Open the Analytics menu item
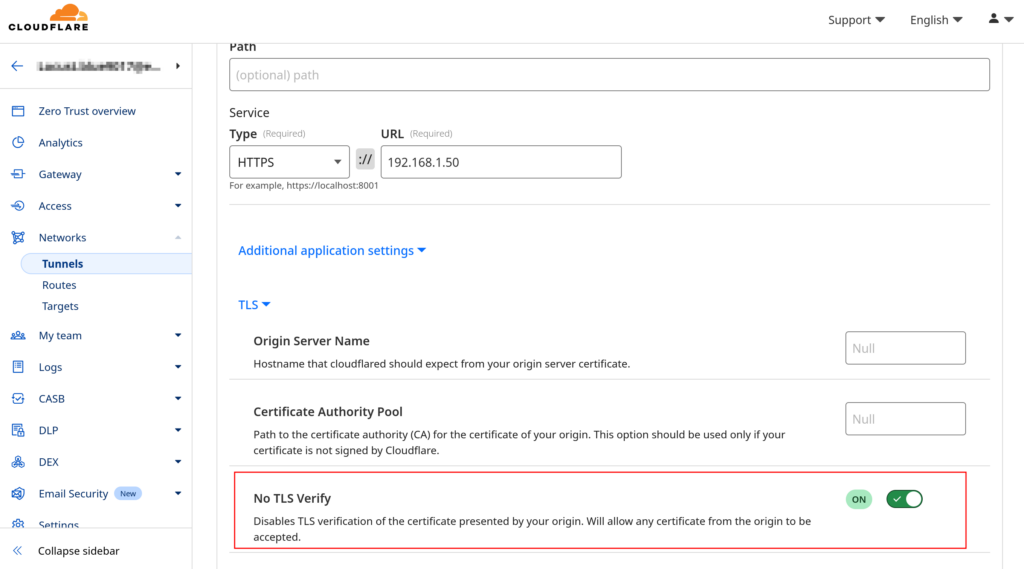 pyautogui.click(x=60, y=142)
